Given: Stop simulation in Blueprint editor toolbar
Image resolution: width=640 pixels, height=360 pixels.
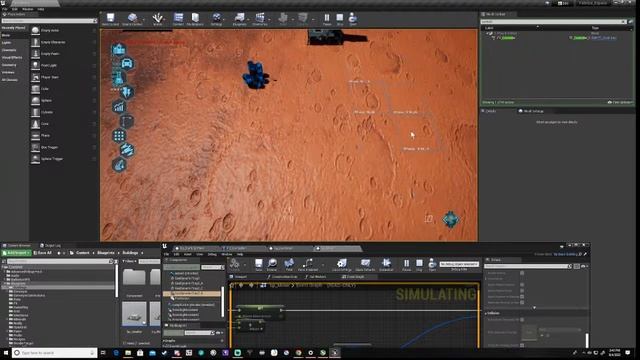Looking at the screenshot, I should 419,265.
